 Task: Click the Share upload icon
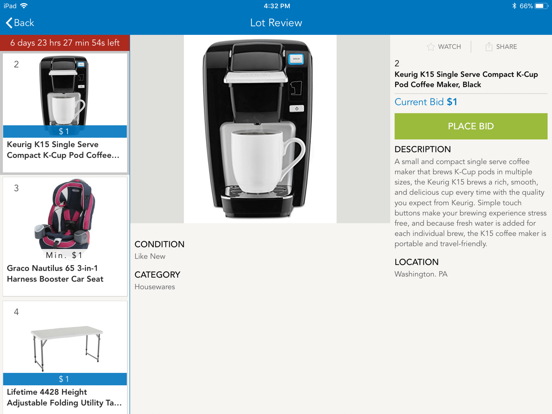click(x=489, y=46)
